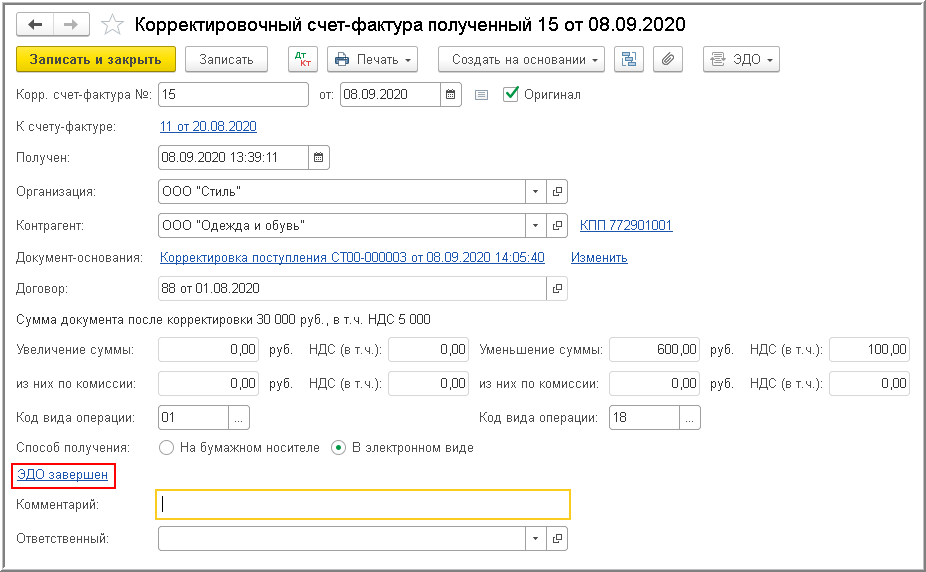Expand the Ответственный dropdown list
Image resolution: width=926 pixels, height=572 pixels.
tap(535, 538)
